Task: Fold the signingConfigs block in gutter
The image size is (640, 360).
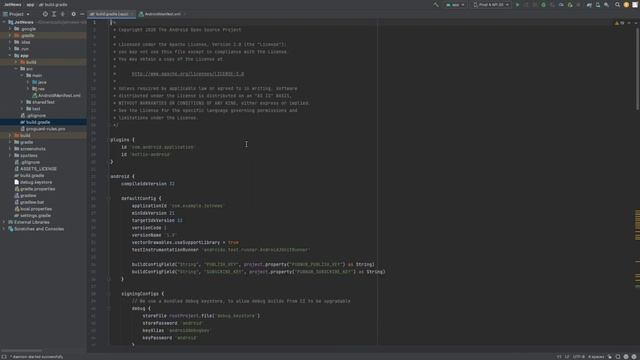Action: coord(109,294)
